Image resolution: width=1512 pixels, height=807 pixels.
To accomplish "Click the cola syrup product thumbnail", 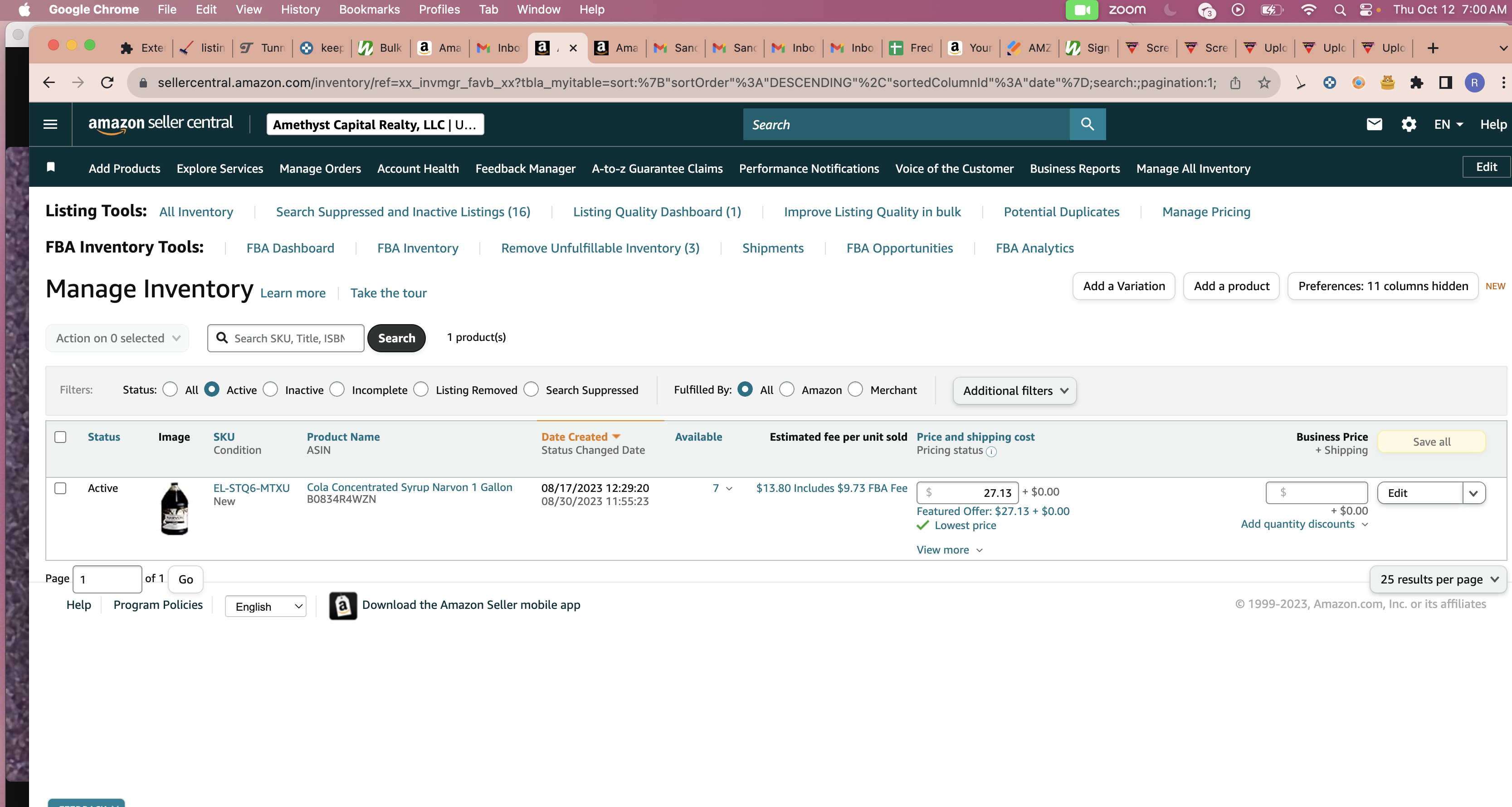I will click(174, 509).
